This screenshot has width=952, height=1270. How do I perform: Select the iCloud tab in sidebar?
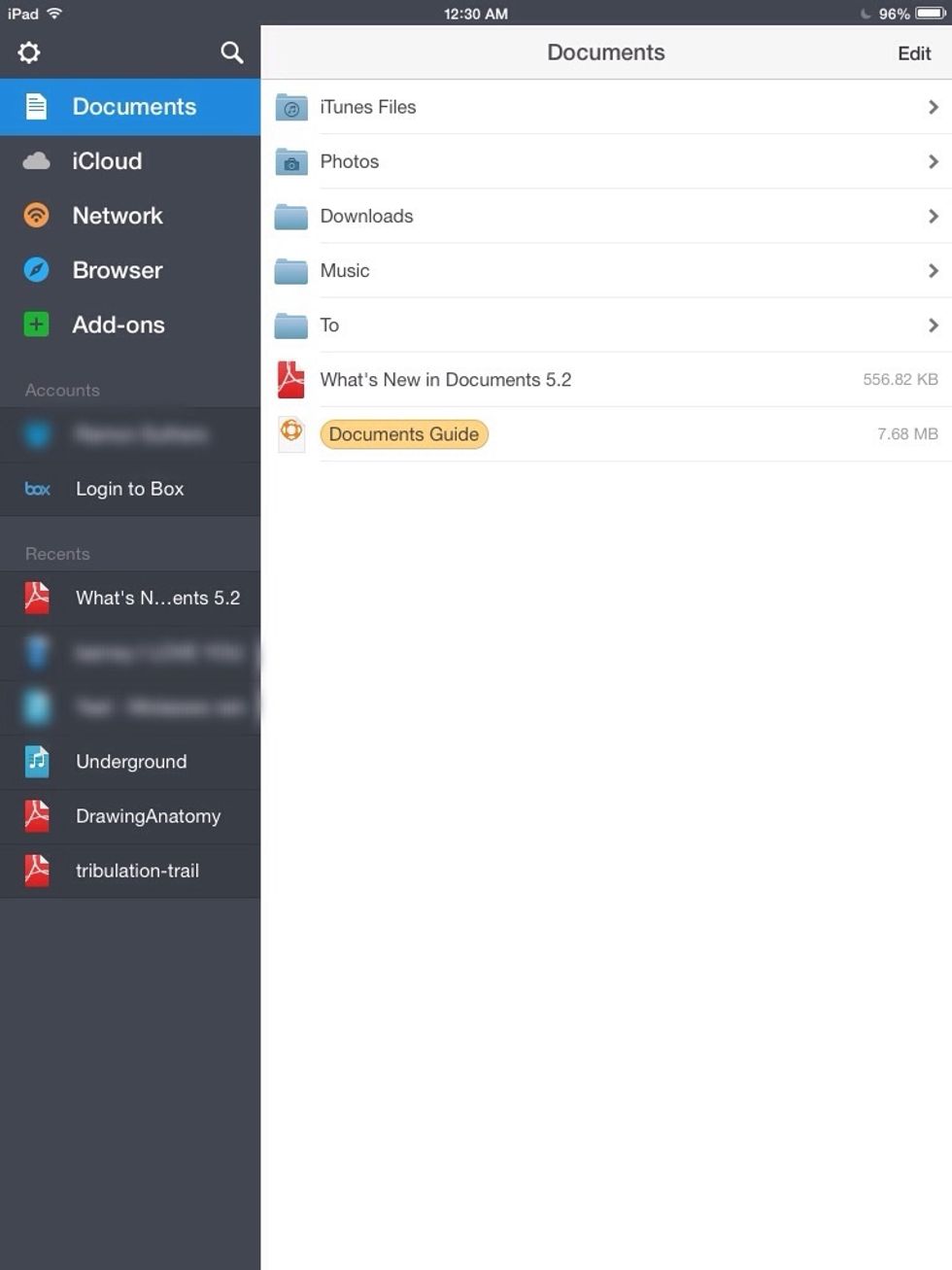click(107, 161)
